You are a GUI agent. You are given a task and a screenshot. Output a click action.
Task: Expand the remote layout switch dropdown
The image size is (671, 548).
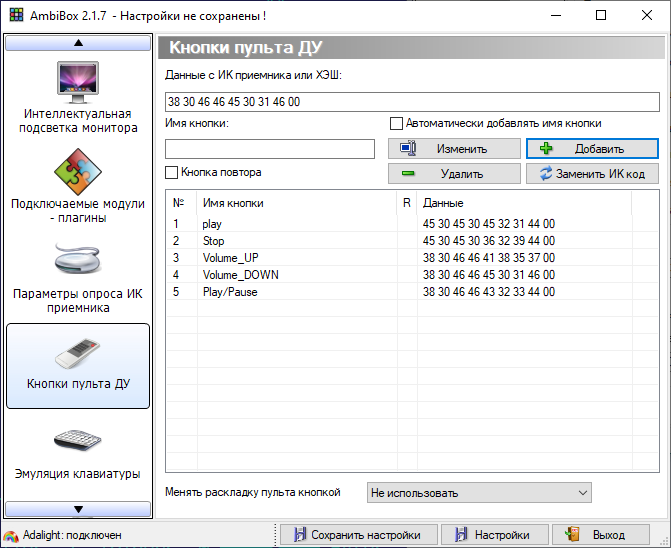479,493
